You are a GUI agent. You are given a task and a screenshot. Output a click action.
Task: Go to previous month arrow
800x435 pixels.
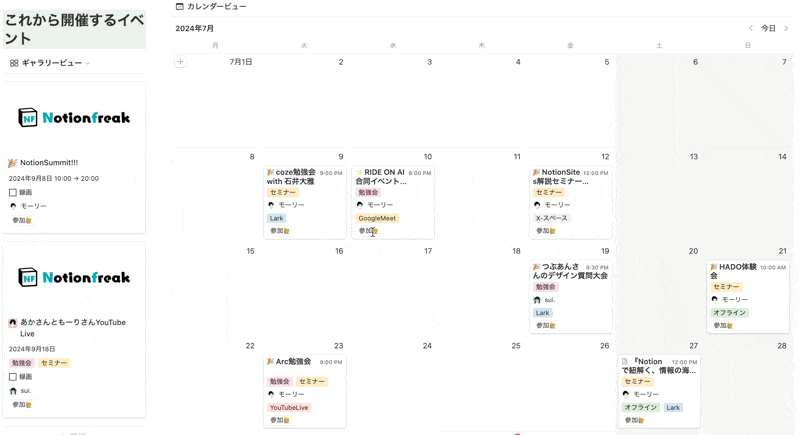(x=751, y=29)
